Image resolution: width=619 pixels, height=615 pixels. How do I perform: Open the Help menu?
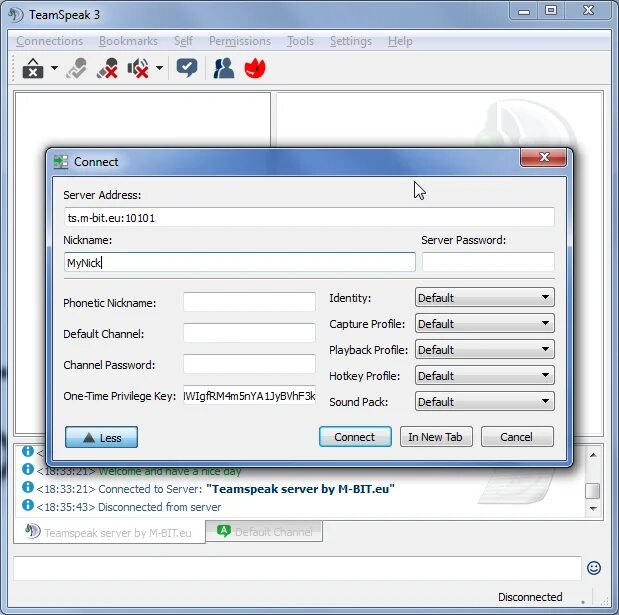[x=400, y=41]
